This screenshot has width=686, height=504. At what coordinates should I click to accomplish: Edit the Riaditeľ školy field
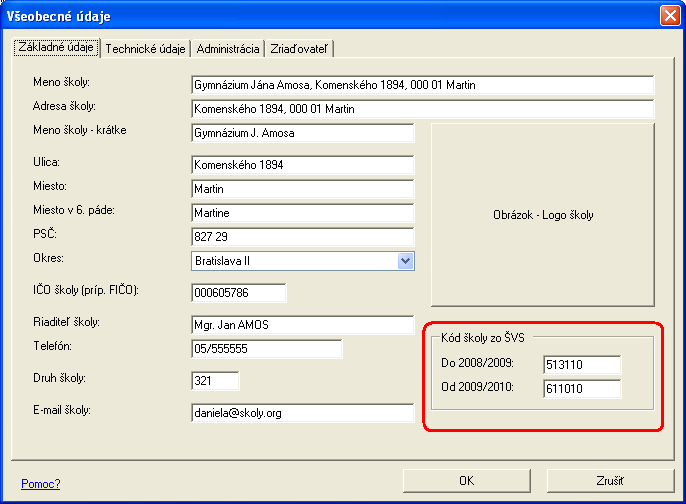click(303, 325)
